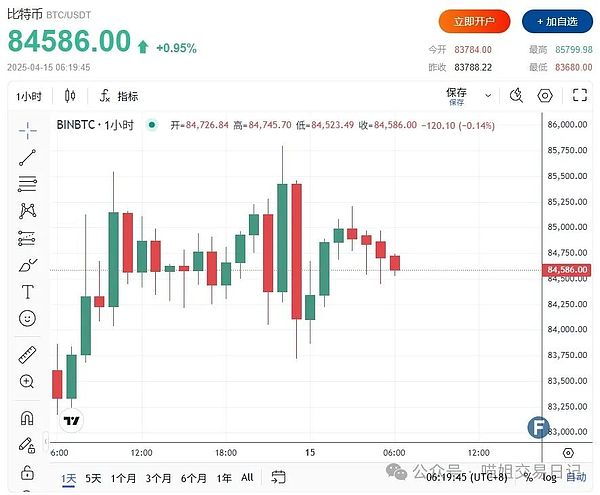Select the brush drawing tool
Screen dimensions: 600x495
(x=27, y=265)
